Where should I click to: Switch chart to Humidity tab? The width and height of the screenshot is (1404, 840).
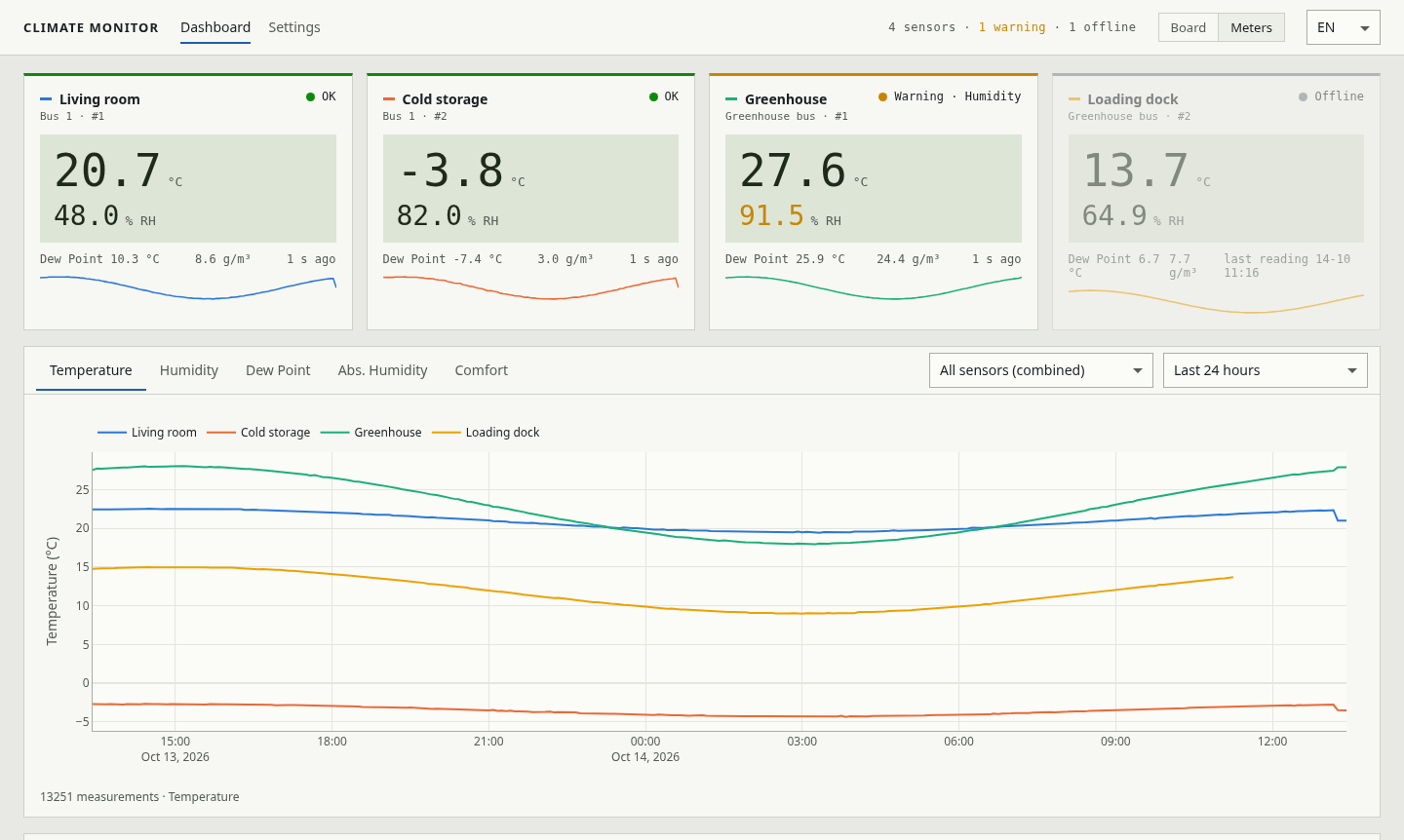pos(189,370)
